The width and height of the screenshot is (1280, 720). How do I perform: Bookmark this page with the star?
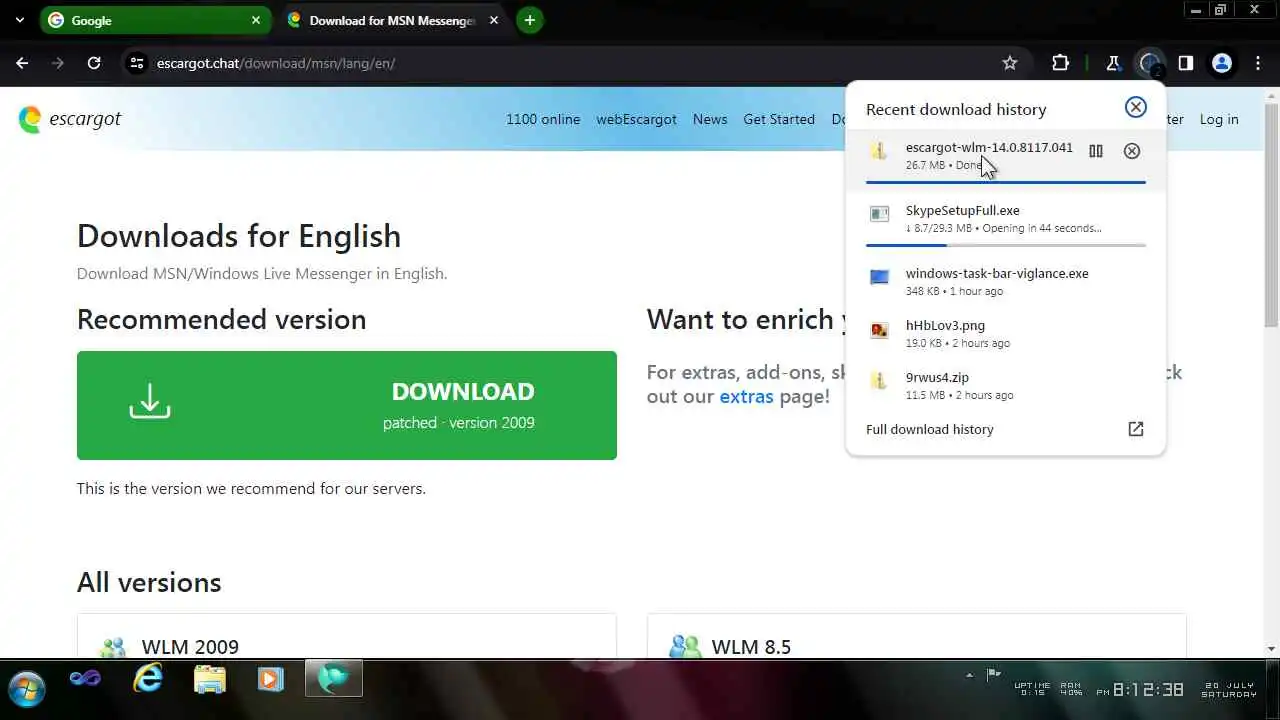(1010, 63)
